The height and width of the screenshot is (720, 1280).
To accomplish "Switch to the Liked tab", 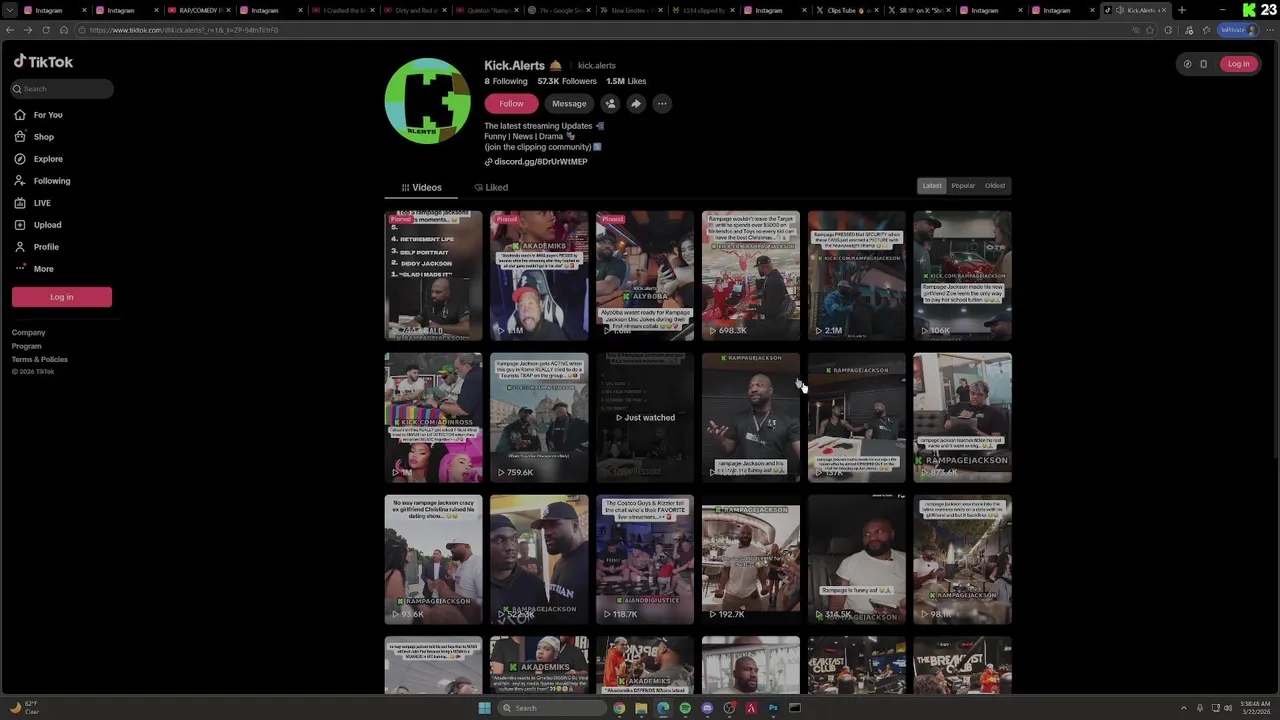I will click(x=491, y=188).
